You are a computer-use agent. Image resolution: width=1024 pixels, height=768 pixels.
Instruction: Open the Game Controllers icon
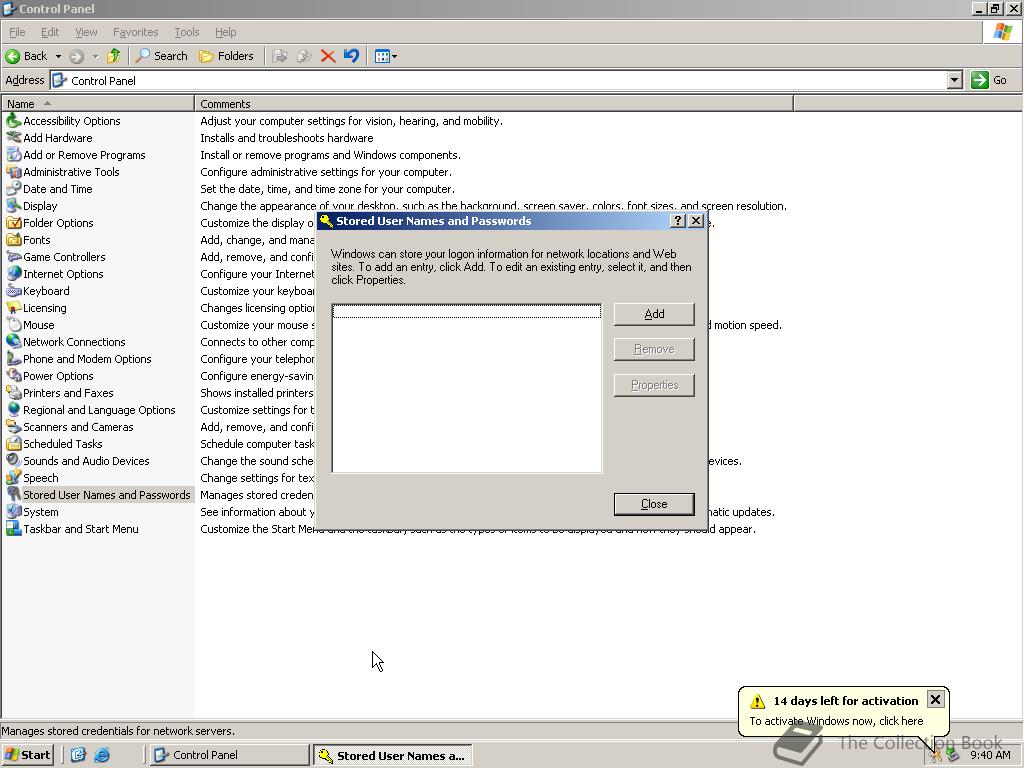(14, 257)
